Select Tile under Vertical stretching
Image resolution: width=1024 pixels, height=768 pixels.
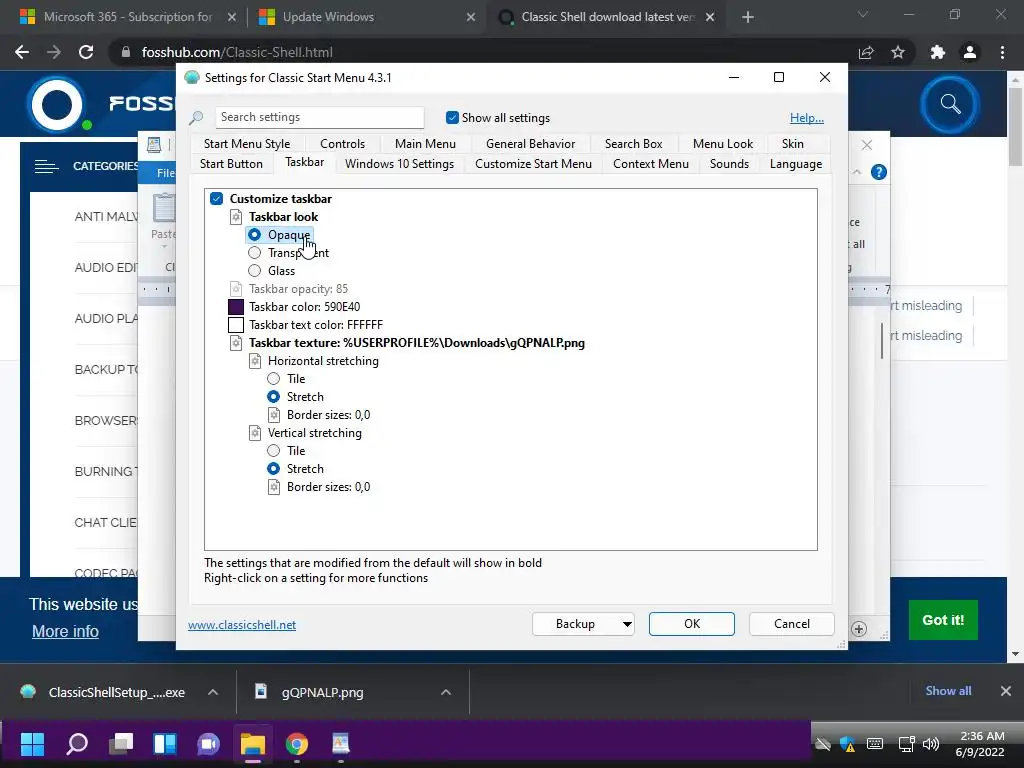(274, 451)
